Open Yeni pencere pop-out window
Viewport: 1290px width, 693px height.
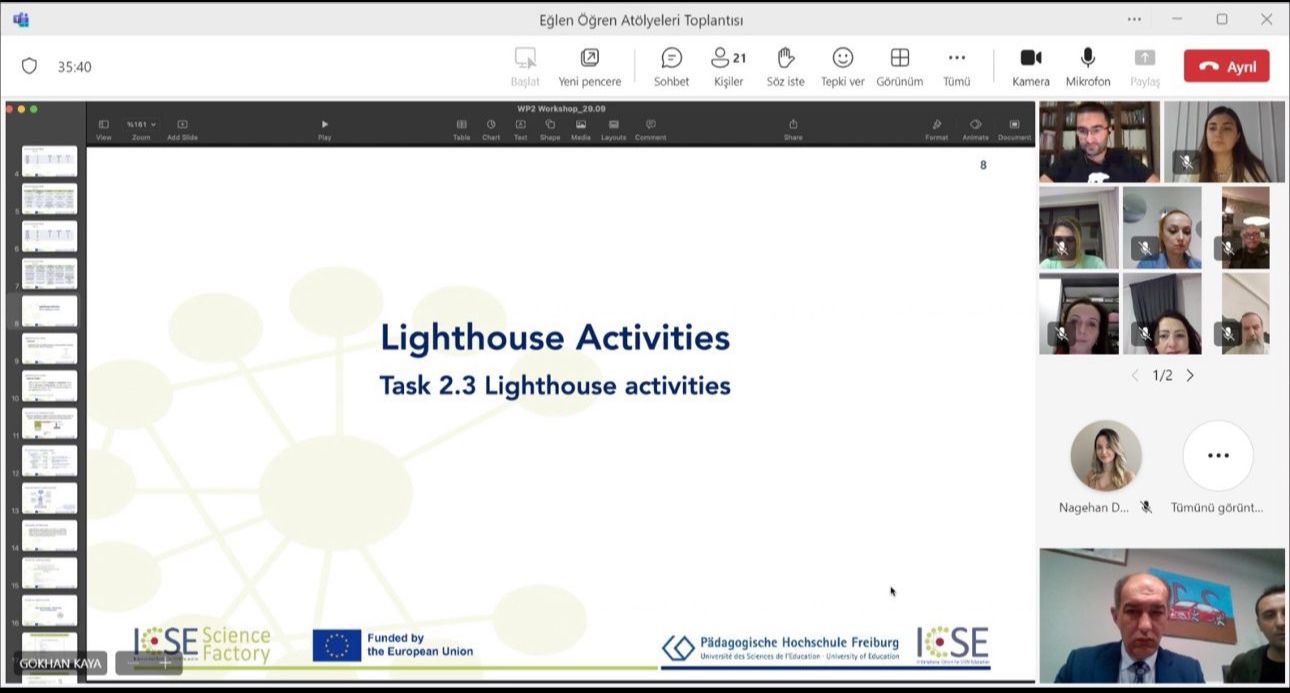(x=589, y=66)
